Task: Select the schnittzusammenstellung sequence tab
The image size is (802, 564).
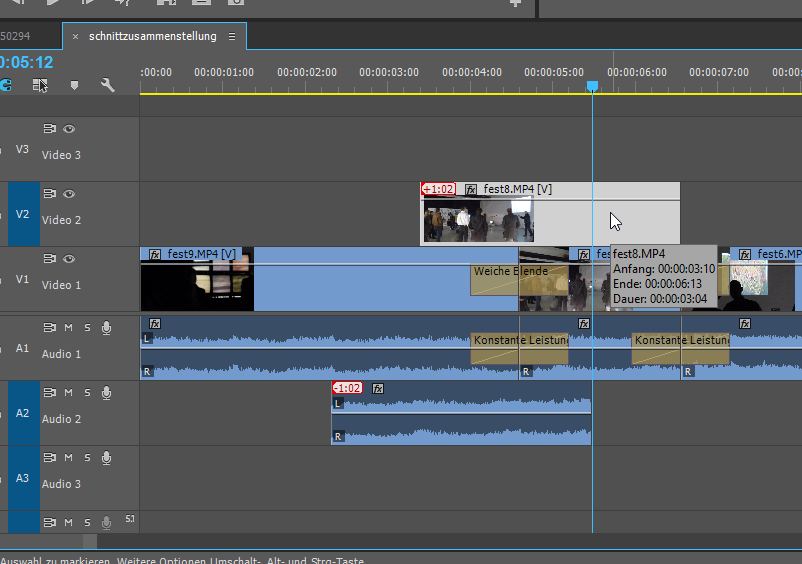Action: coord(152,36)
